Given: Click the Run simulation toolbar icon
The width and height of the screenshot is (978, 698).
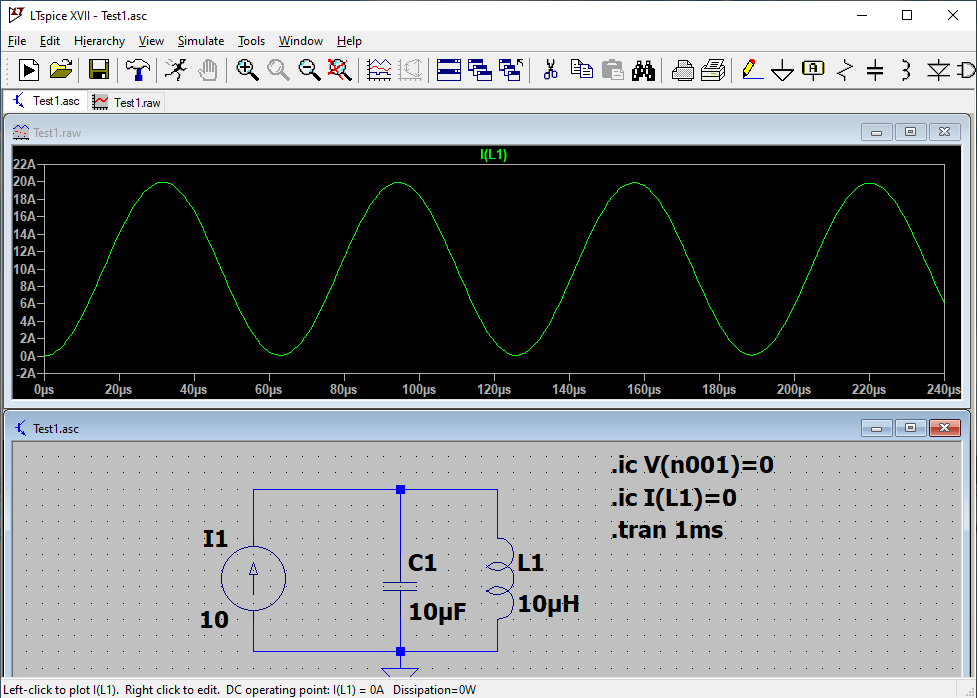Looking at the screenshot, I should 29,70.
